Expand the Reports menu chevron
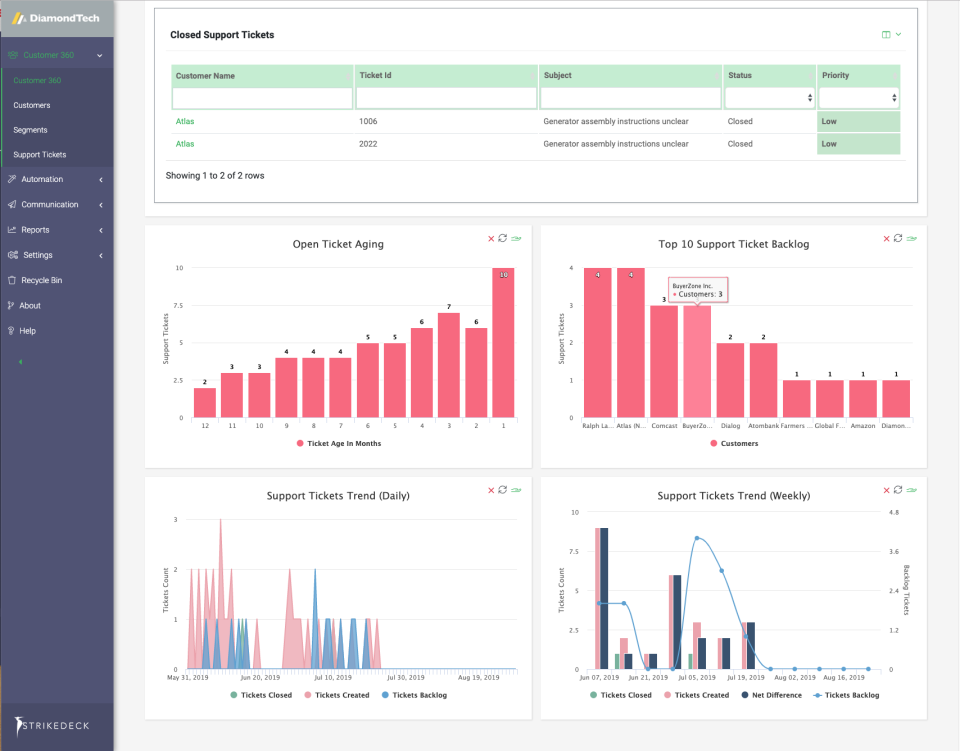Viewport: 960px width, 751px height. click(101, 230)
